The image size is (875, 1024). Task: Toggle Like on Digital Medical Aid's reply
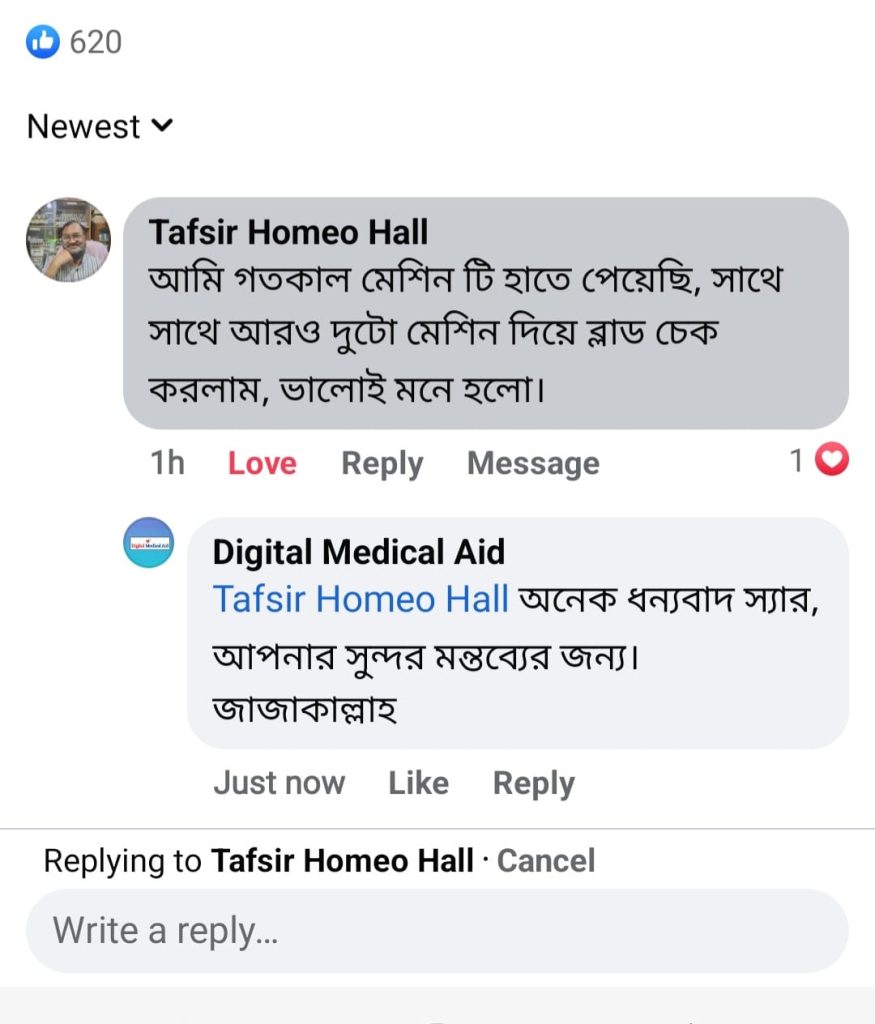pos(418,783)
